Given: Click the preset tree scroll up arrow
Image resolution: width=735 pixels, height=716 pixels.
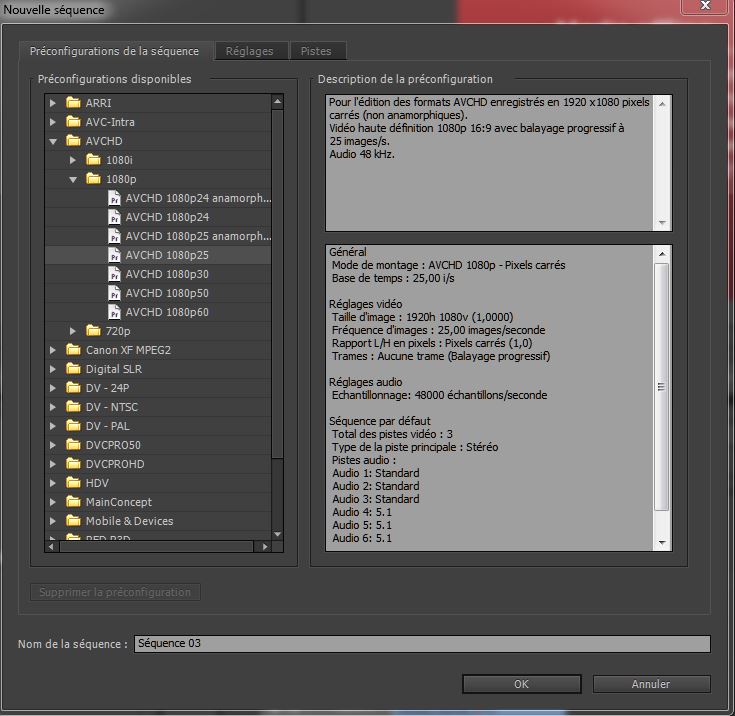Looking at the screenshot, I should 278,101.
